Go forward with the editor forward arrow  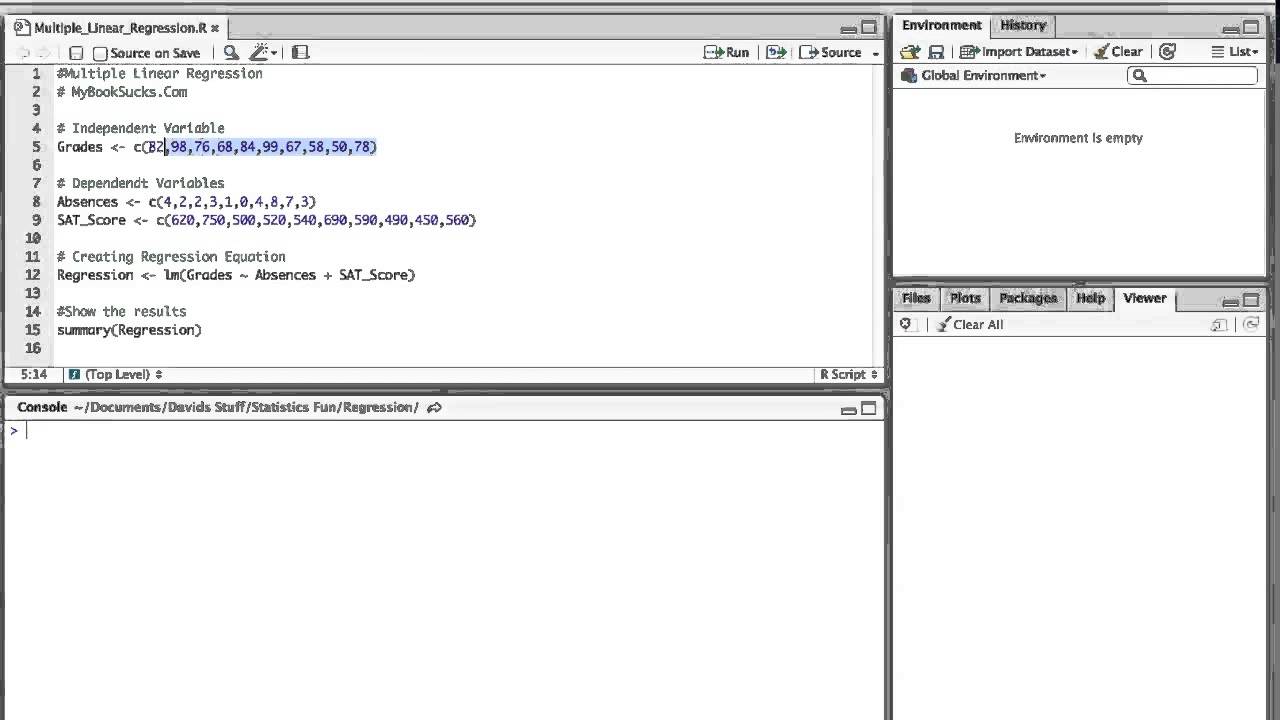tap(43, 53)
